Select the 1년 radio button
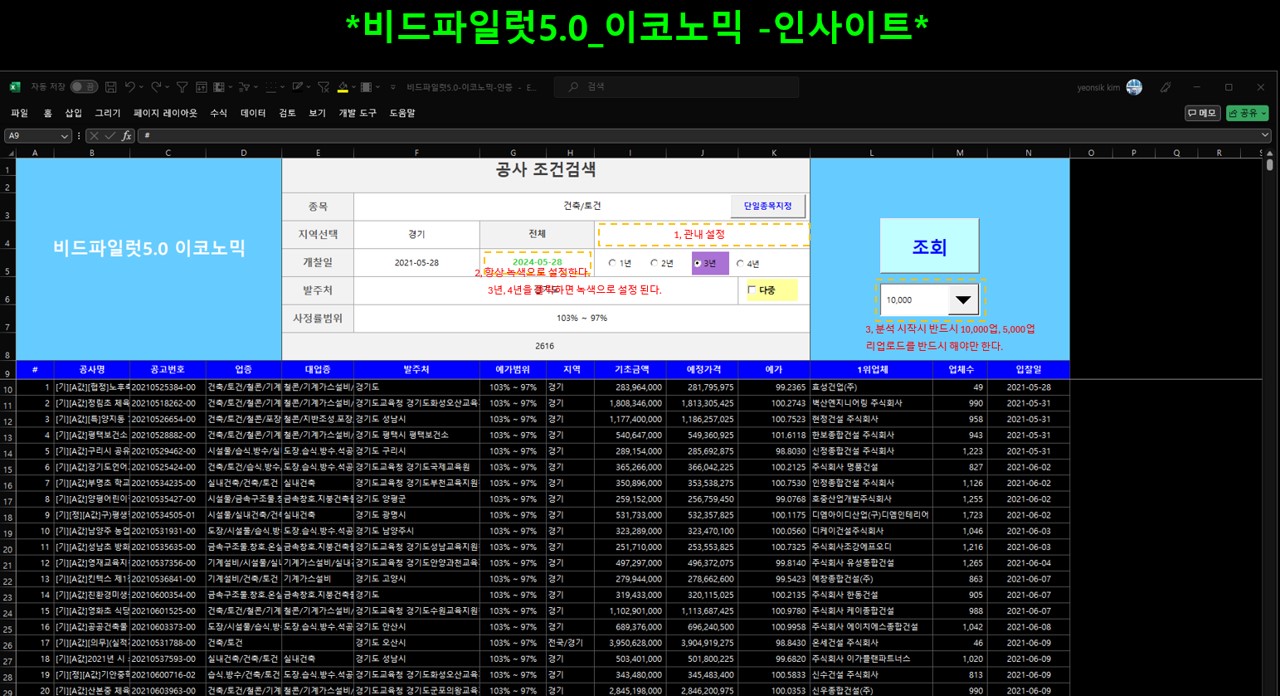1280x696 pixels. [x=612, y=264]
